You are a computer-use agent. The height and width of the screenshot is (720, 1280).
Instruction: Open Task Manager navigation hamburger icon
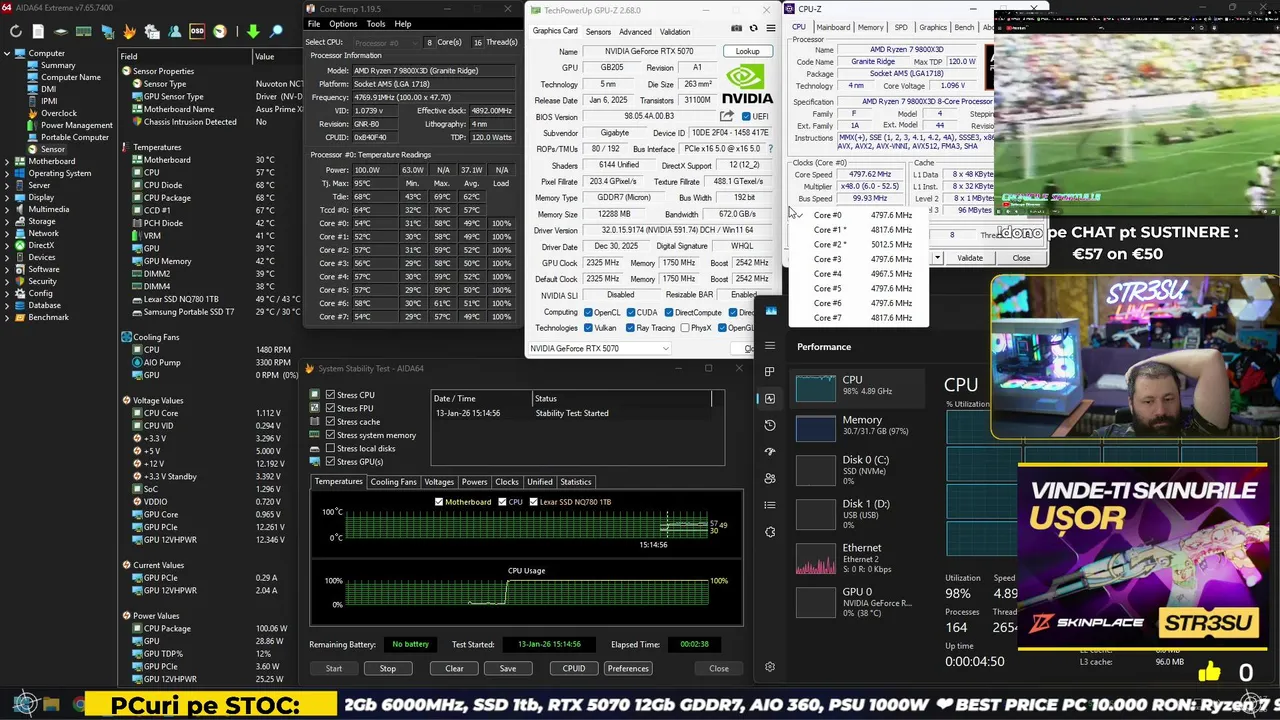click(x=770, y=346)
